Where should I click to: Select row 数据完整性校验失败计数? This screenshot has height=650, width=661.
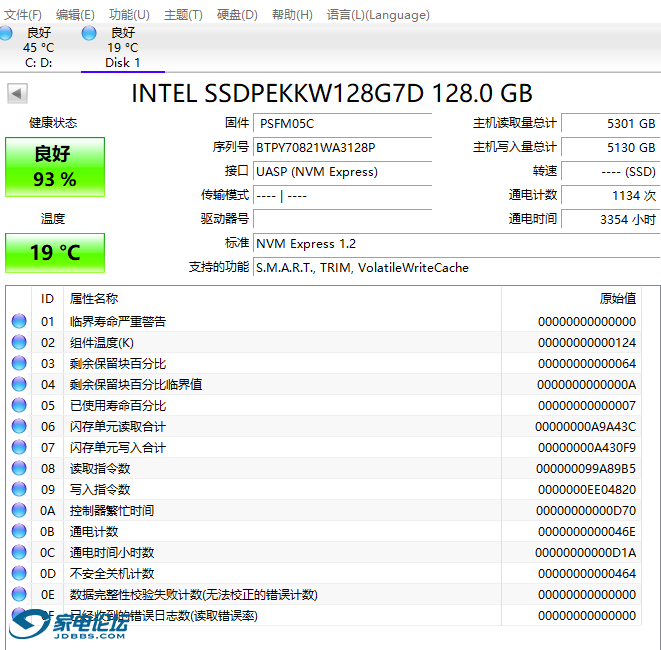(324, 595)
